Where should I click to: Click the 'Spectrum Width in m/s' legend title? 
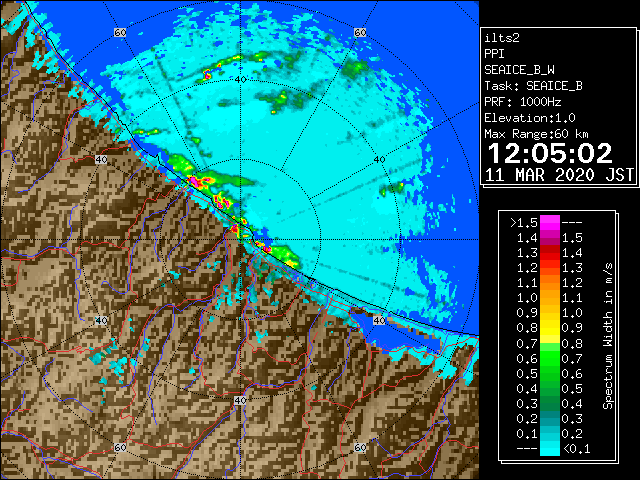point(608,336)
